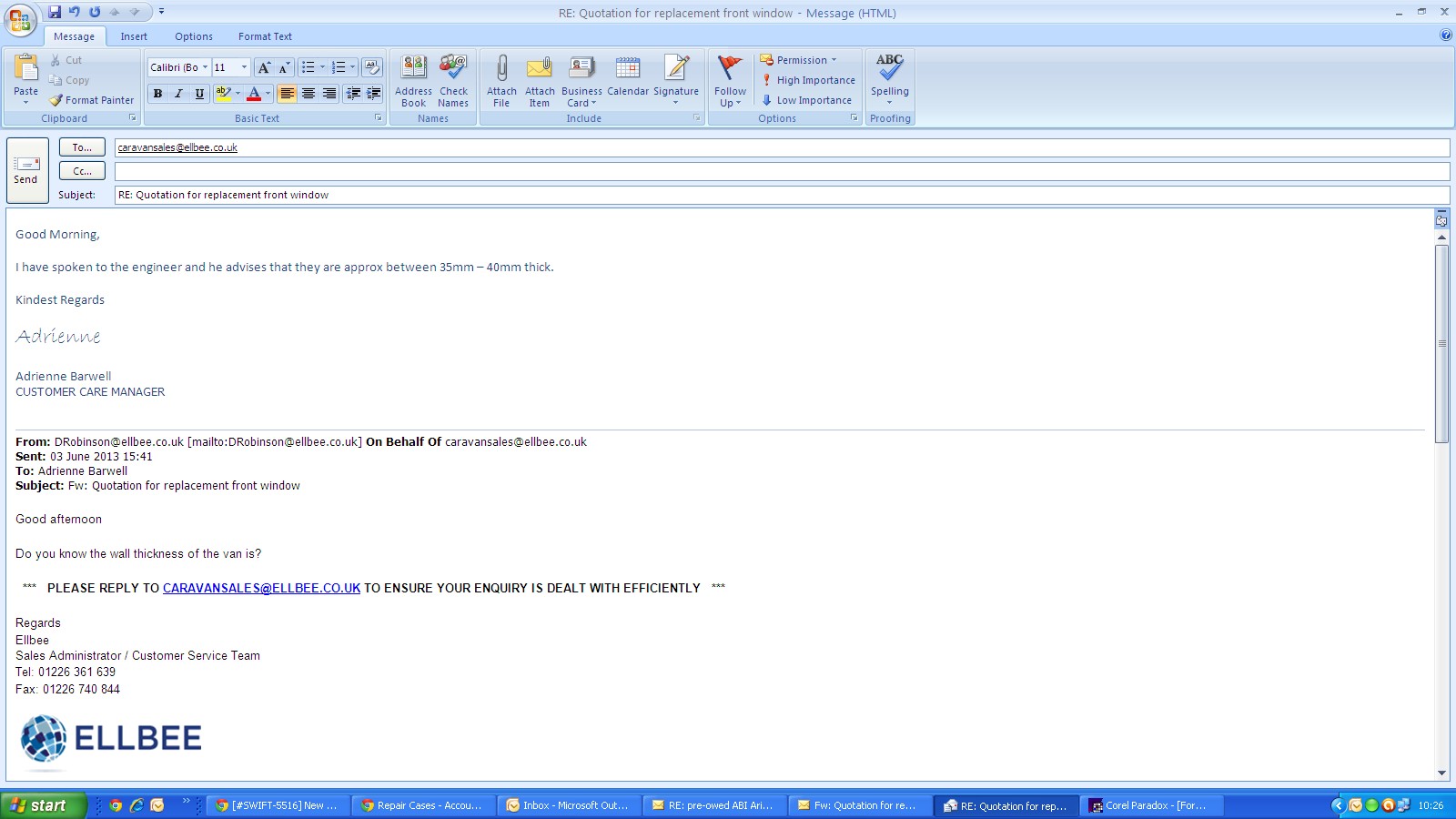The image size is (1456, 819).
Task: Follow the CARAVANSALES@ELLBEE.CO.UK email link
Action: tap(261, 589)
